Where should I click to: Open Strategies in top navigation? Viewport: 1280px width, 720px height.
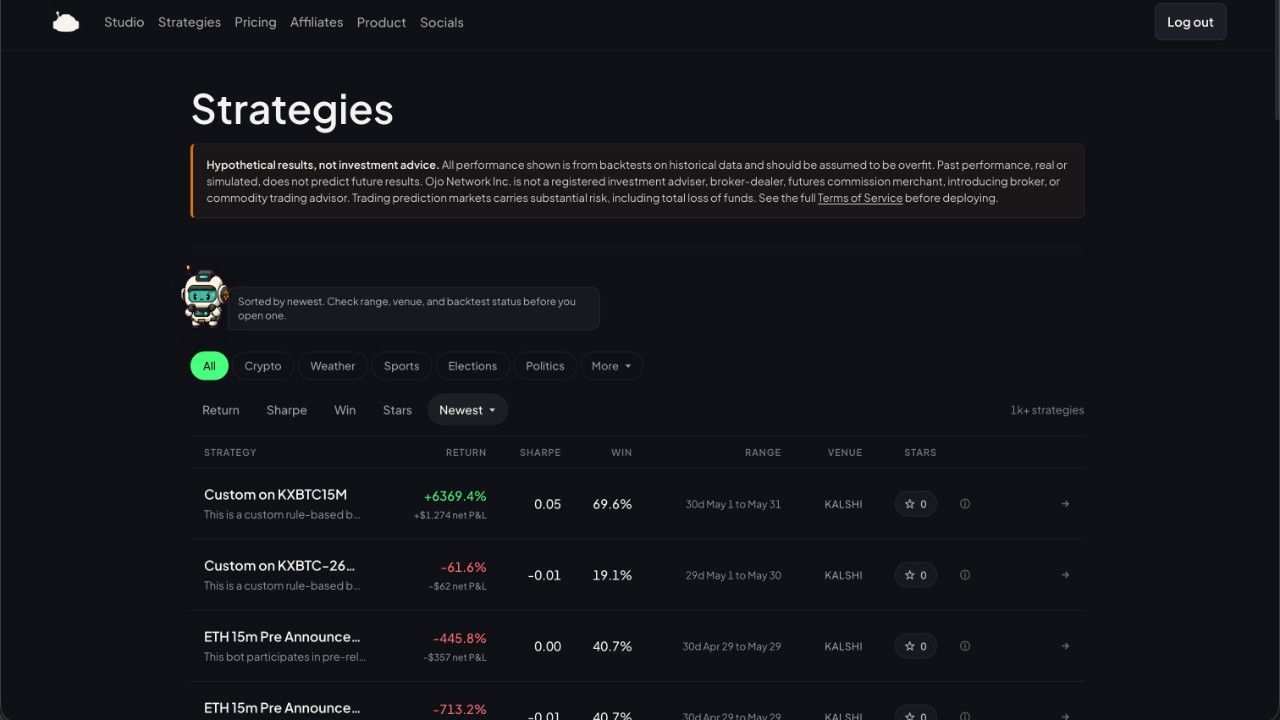[189, 22]
